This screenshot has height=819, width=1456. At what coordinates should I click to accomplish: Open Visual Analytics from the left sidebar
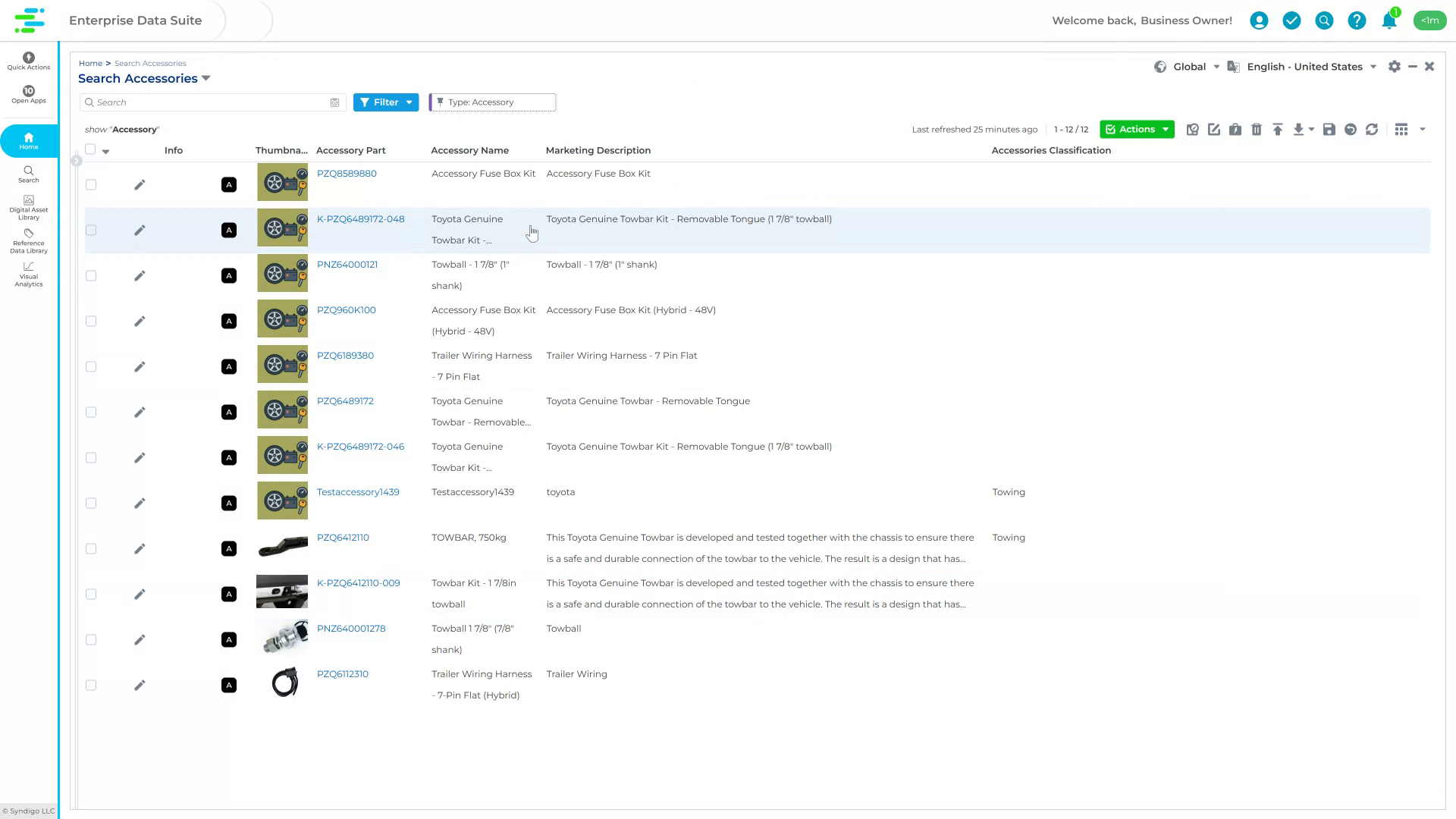(28, 275)
